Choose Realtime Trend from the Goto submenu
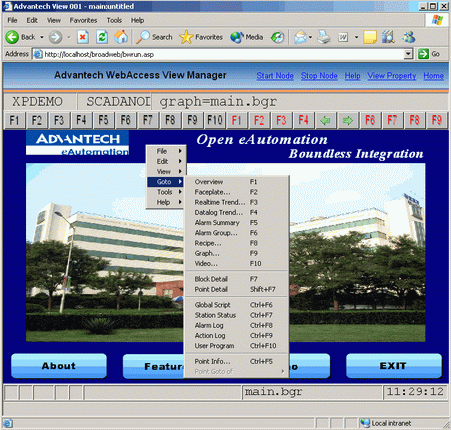 (x=236, y=202)
